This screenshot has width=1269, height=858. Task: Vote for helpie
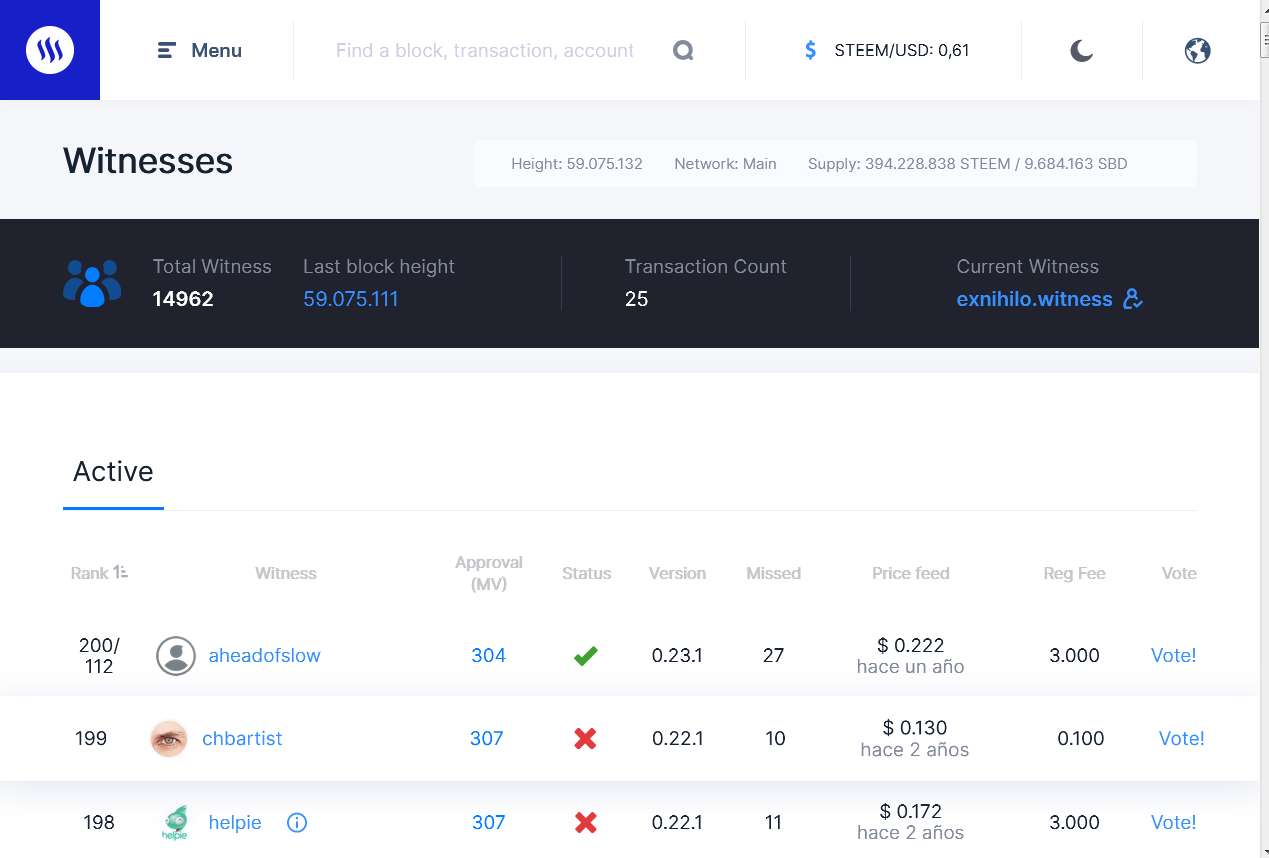(1174, 822)
